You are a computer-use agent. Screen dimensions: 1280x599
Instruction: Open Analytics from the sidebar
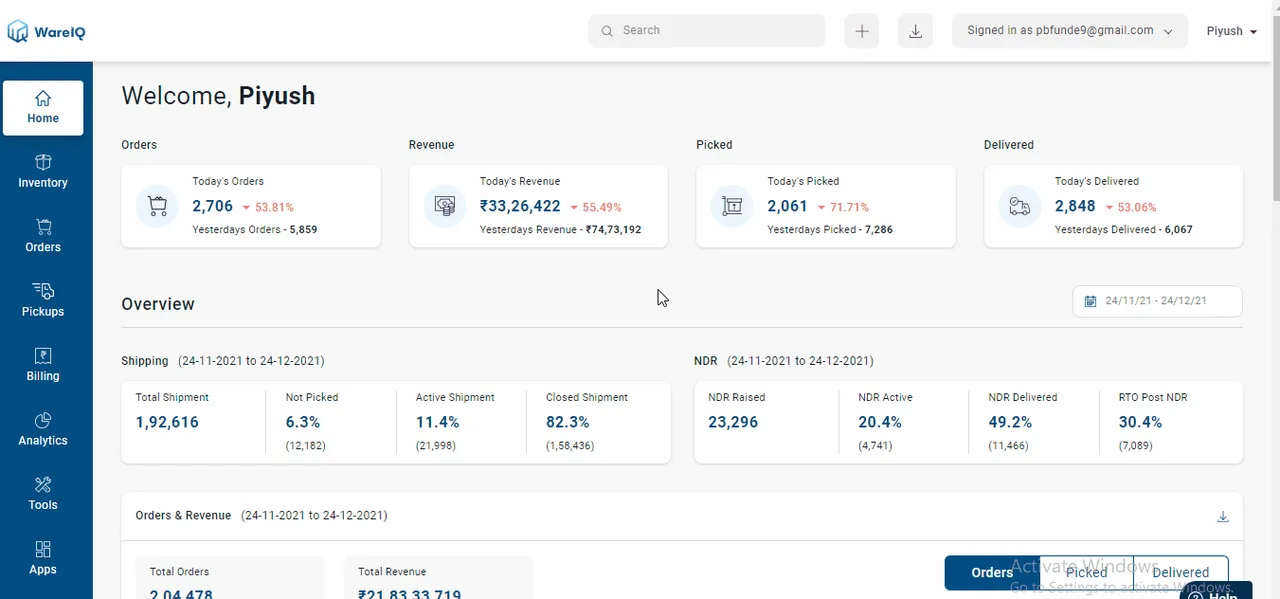pyautogui.click(x=43, y=430)
